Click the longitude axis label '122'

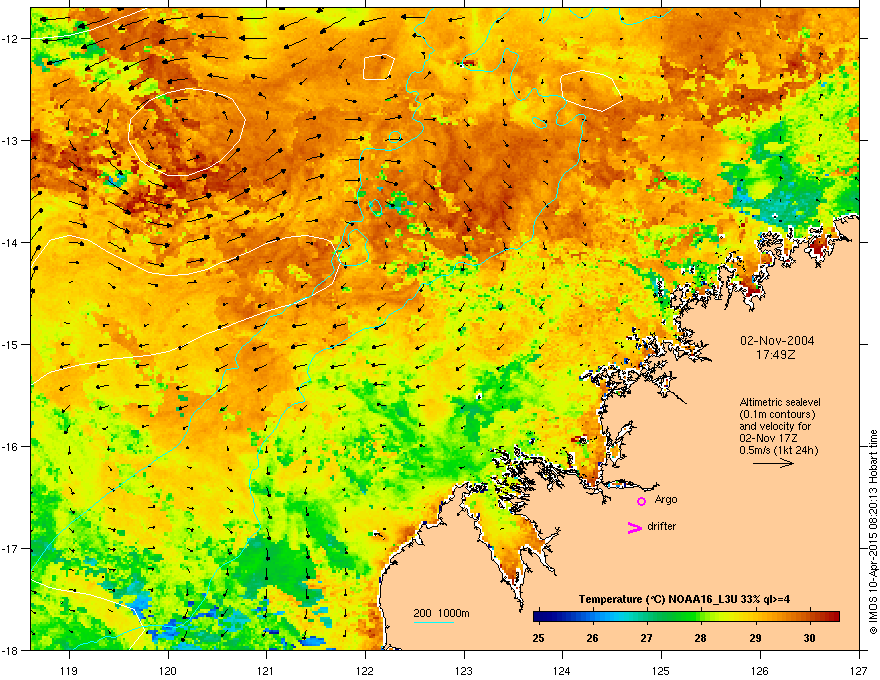tap(365, 670)
